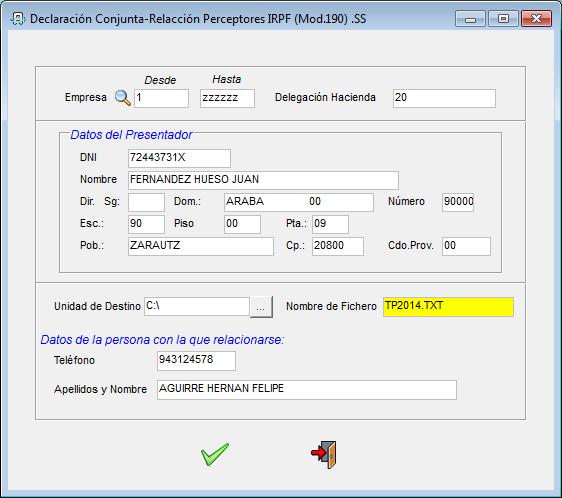Click the exit door icon
Image resolution: width=562 pixels, height=498 pixels.
tap(324, 455)
